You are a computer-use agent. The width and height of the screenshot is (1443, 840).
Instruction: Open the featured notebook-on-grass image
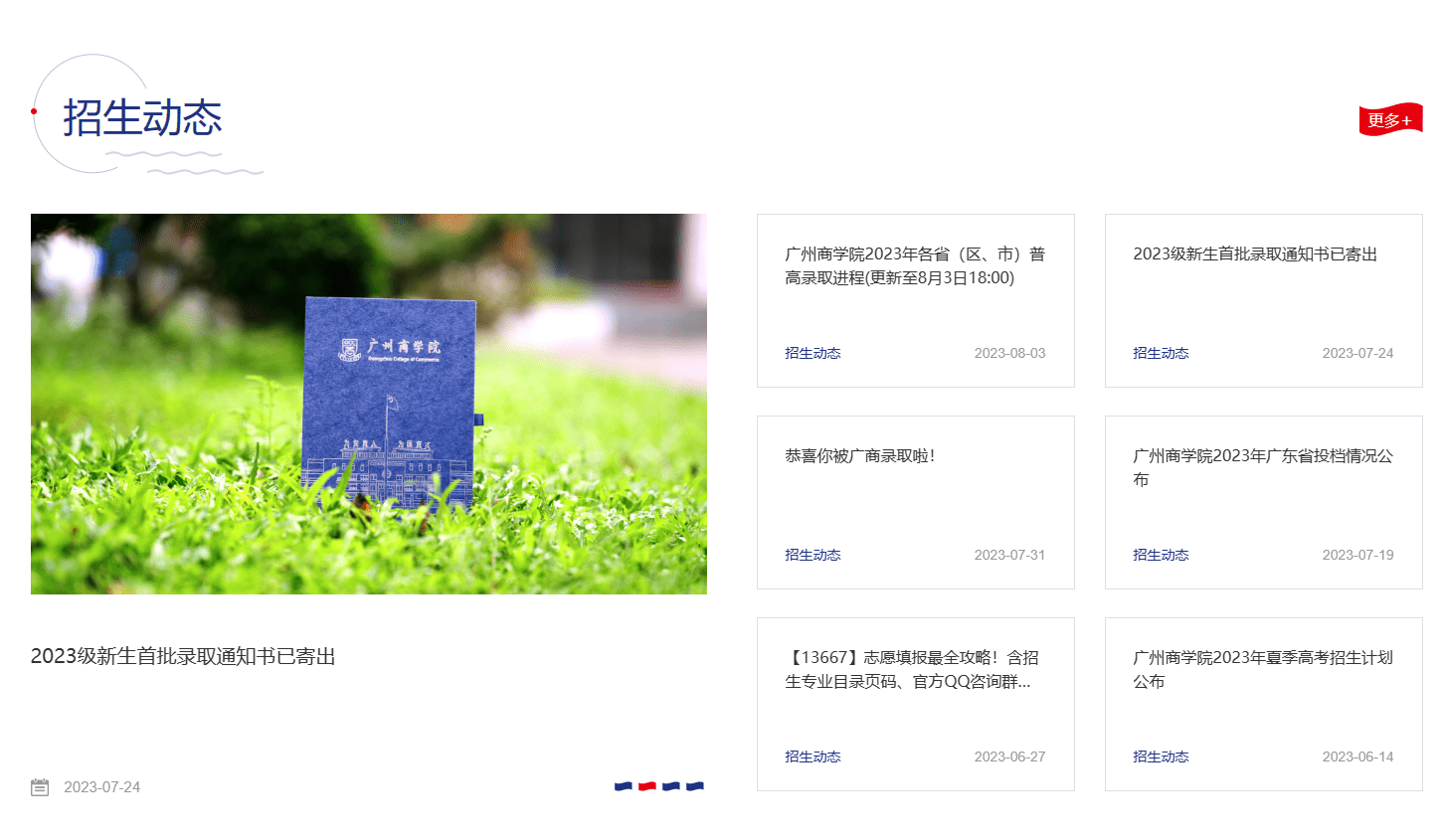[368, 404]
